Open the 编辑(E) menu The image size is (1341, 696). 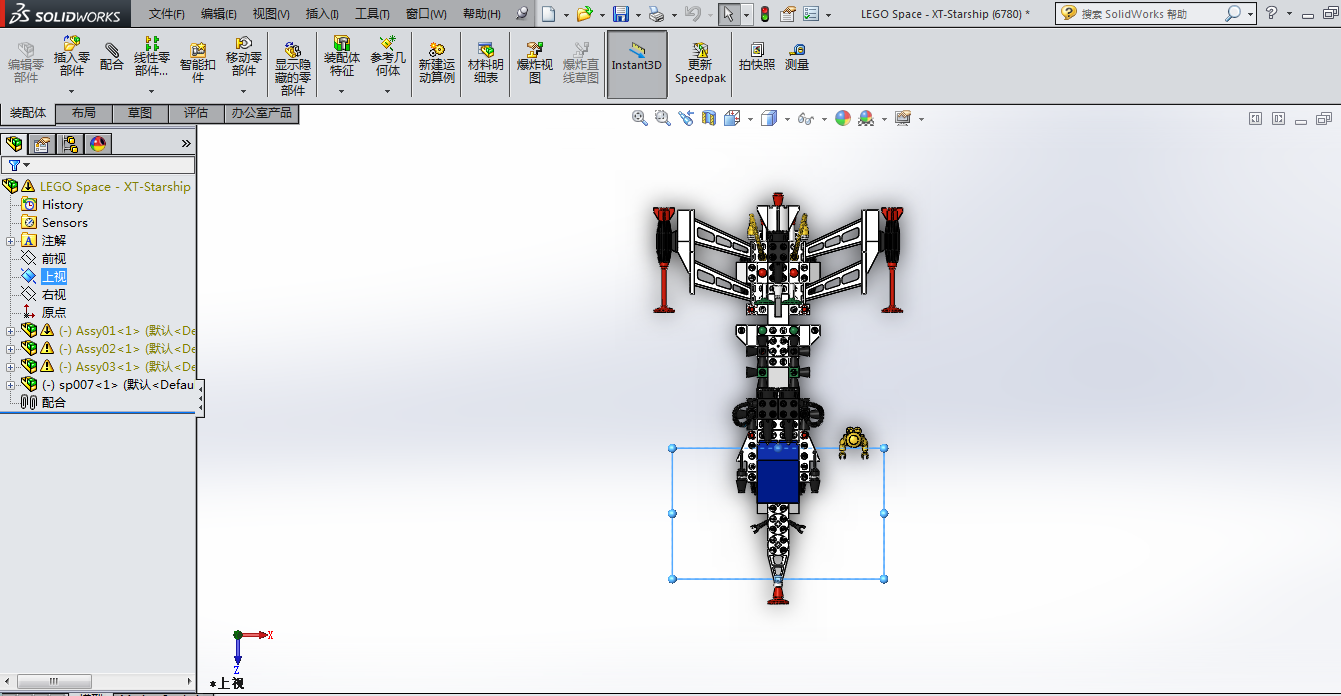coord(219,14)
